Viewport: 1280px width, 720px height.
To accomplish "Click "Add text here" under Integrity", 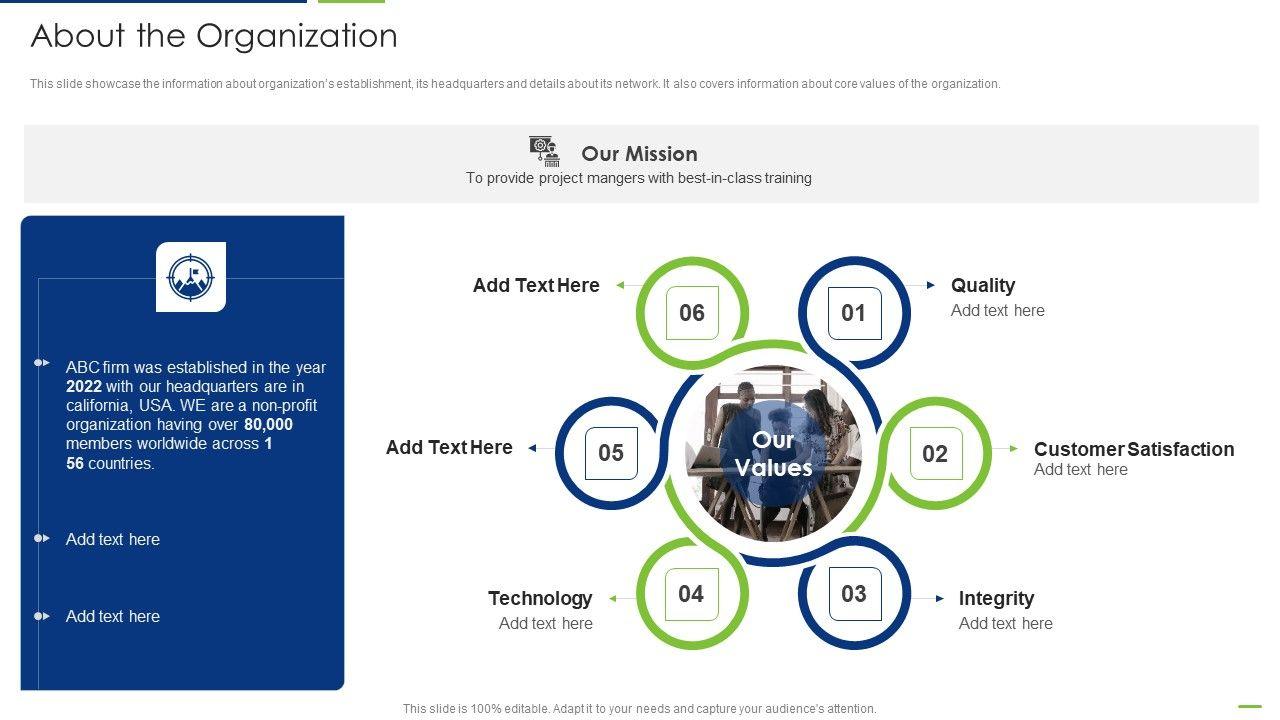I will click(x=1006, y=623).
